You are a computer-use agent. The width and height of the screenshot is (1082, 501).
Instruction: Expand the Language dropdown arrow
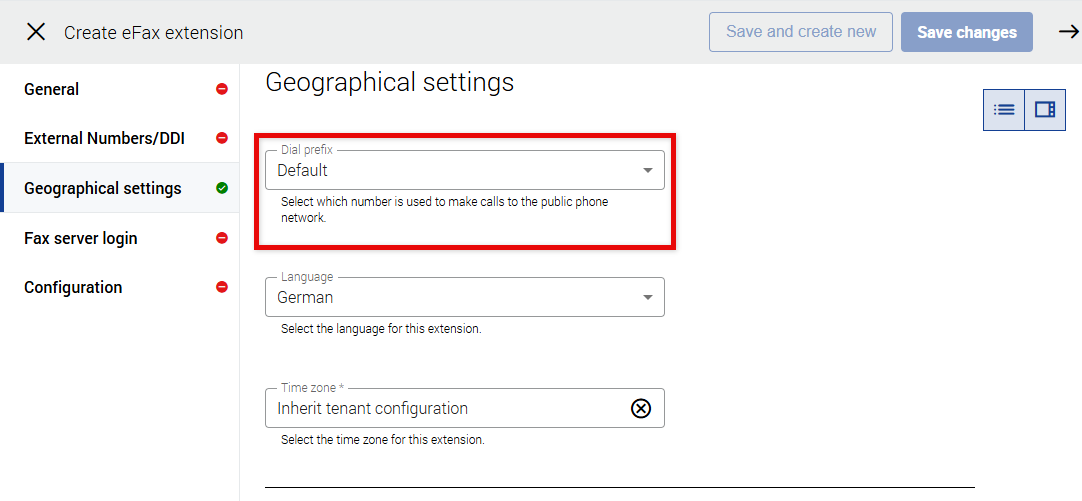tap(647, 298)
